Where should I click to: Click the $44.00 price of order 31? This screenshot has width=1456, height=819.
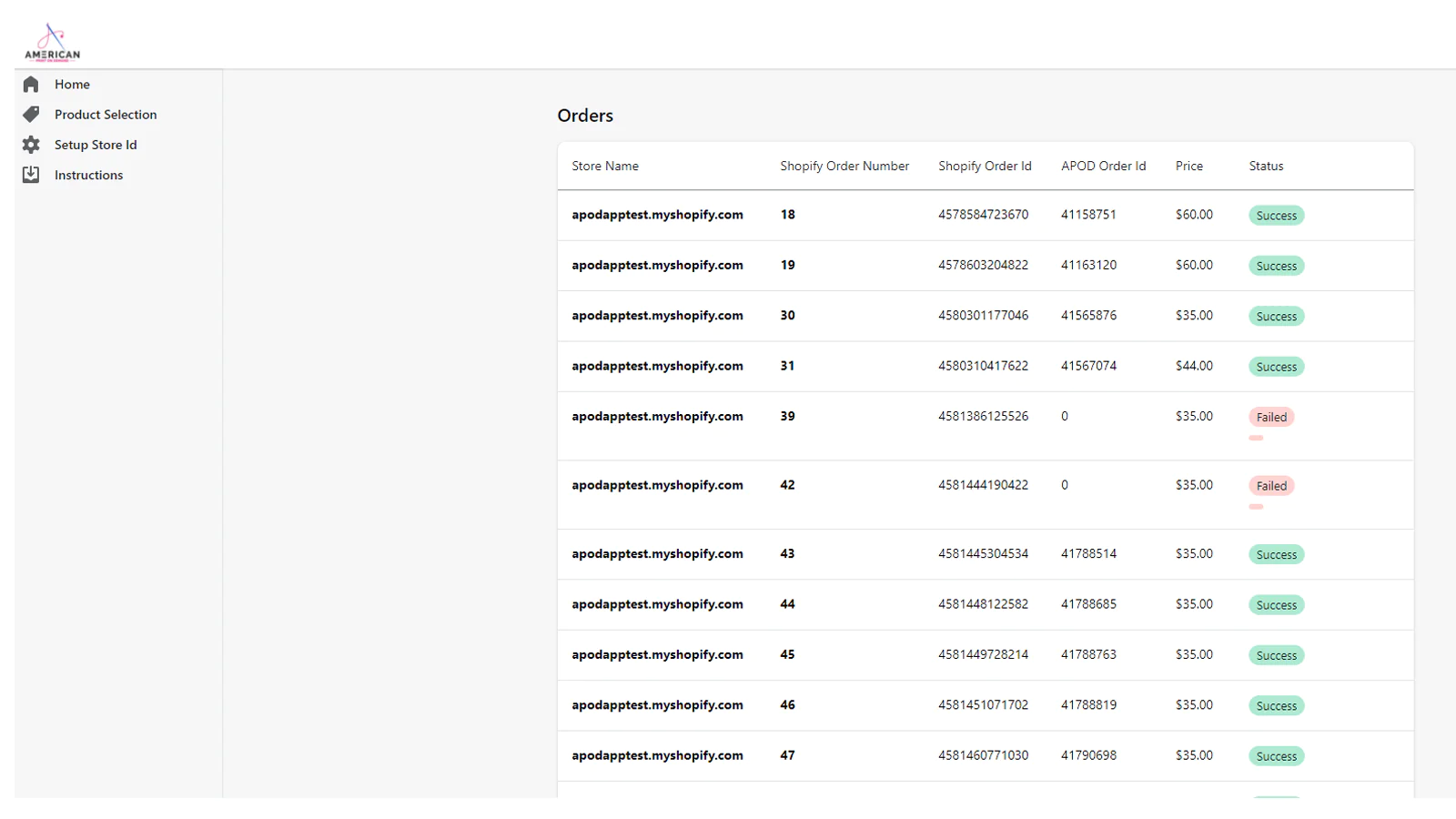coord(1194,366)
